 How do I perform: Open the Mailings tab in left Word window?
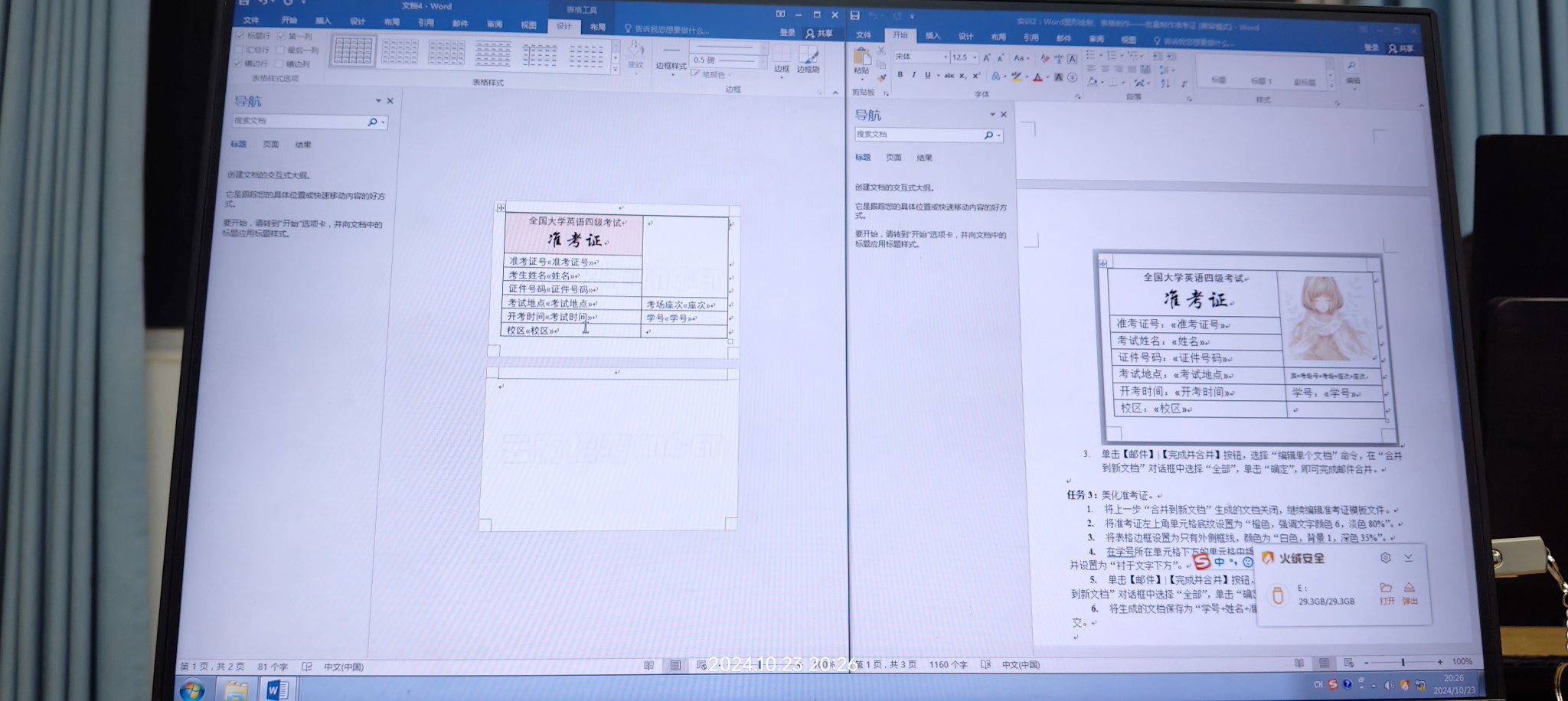pyautogui.click(x=459, y=24)
